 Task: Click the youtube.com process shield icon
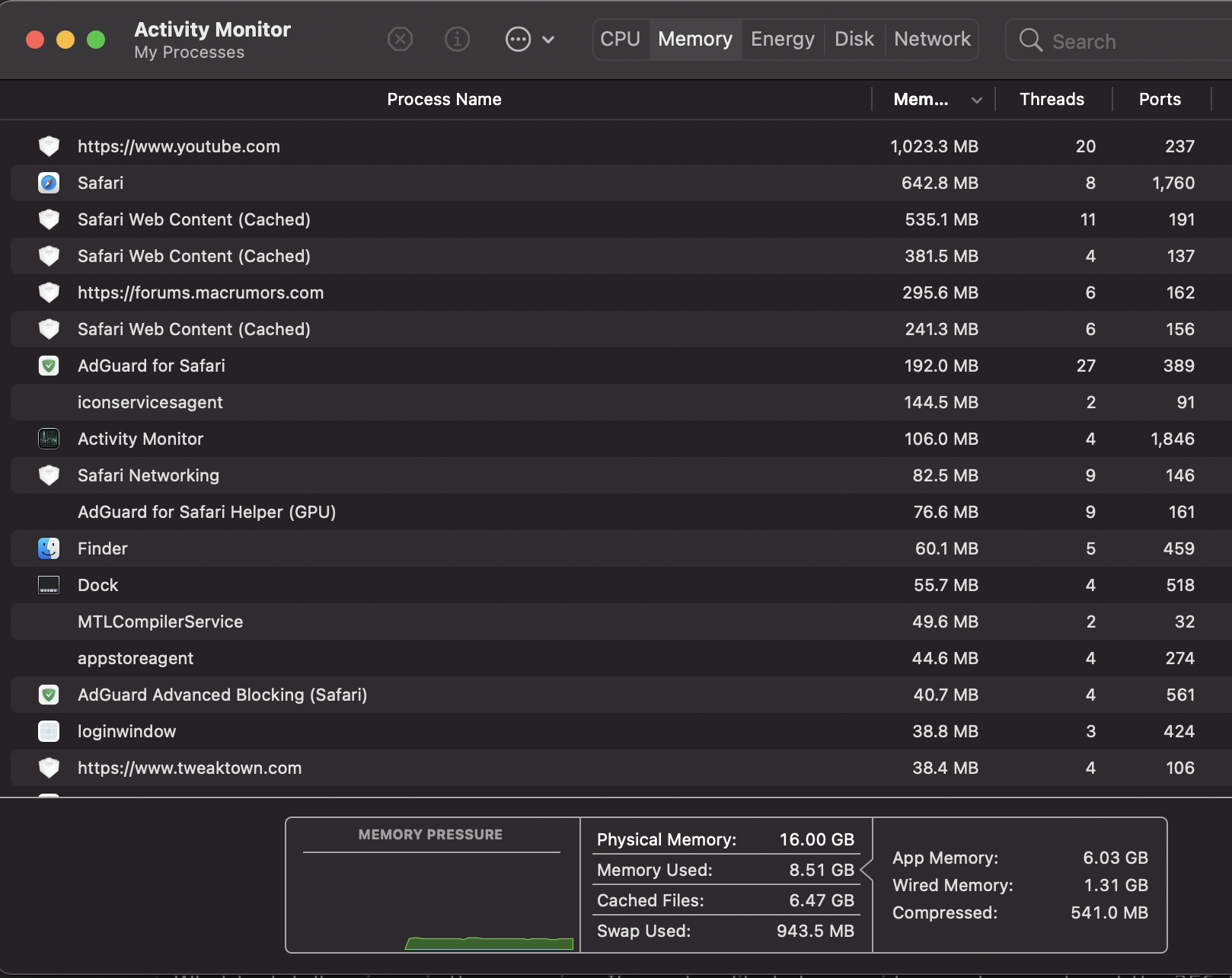(x=49, y=146)
